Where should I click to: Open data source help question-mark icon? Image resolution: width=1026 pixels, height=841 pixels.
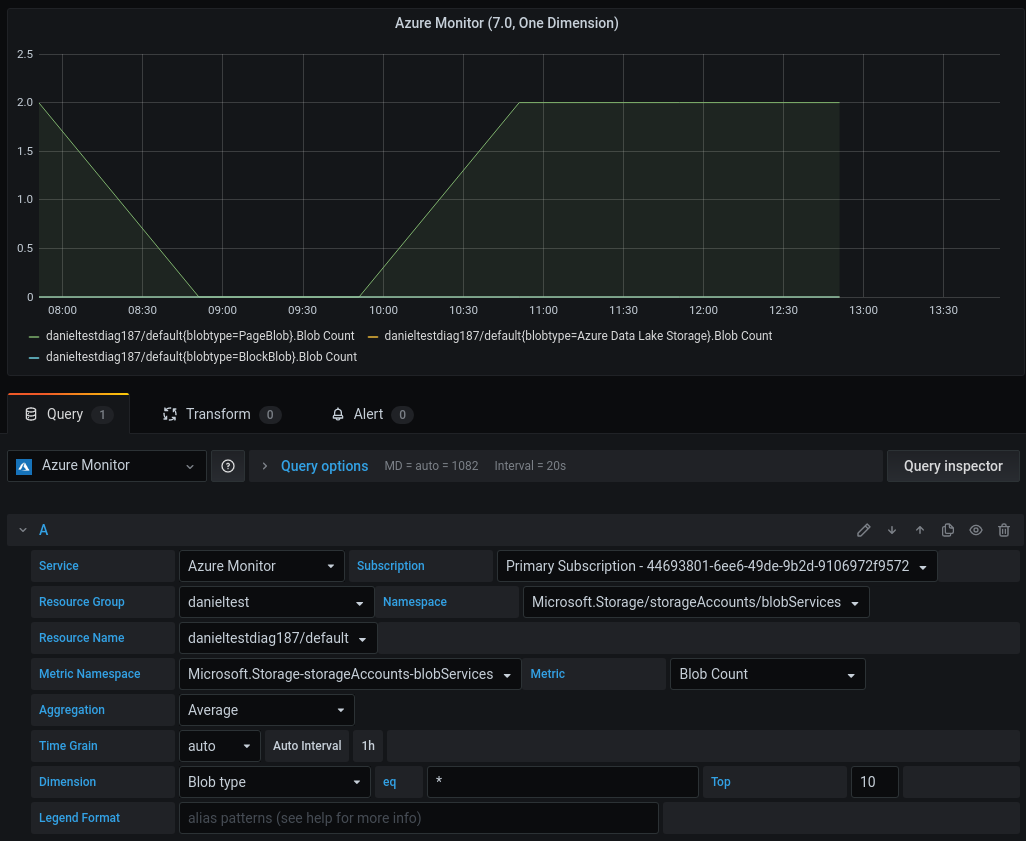point(228,466)
